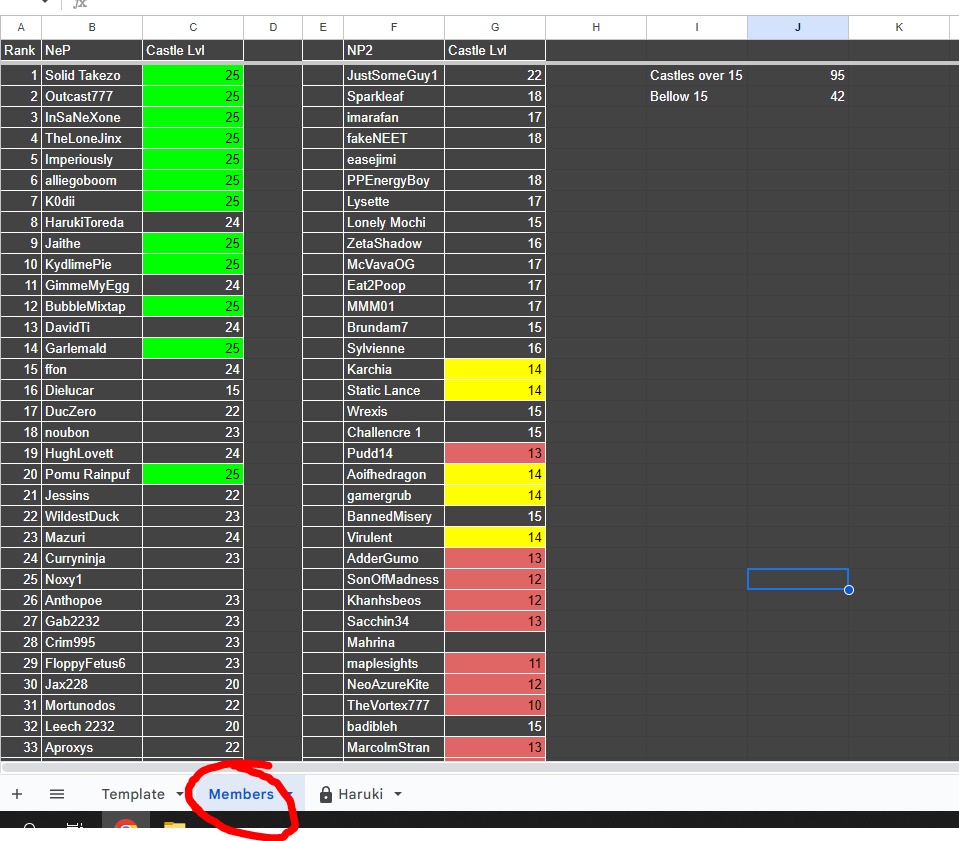Select JustSomeGuy1's castle level 22 cell
959x841 pixels.
[495, 75]
